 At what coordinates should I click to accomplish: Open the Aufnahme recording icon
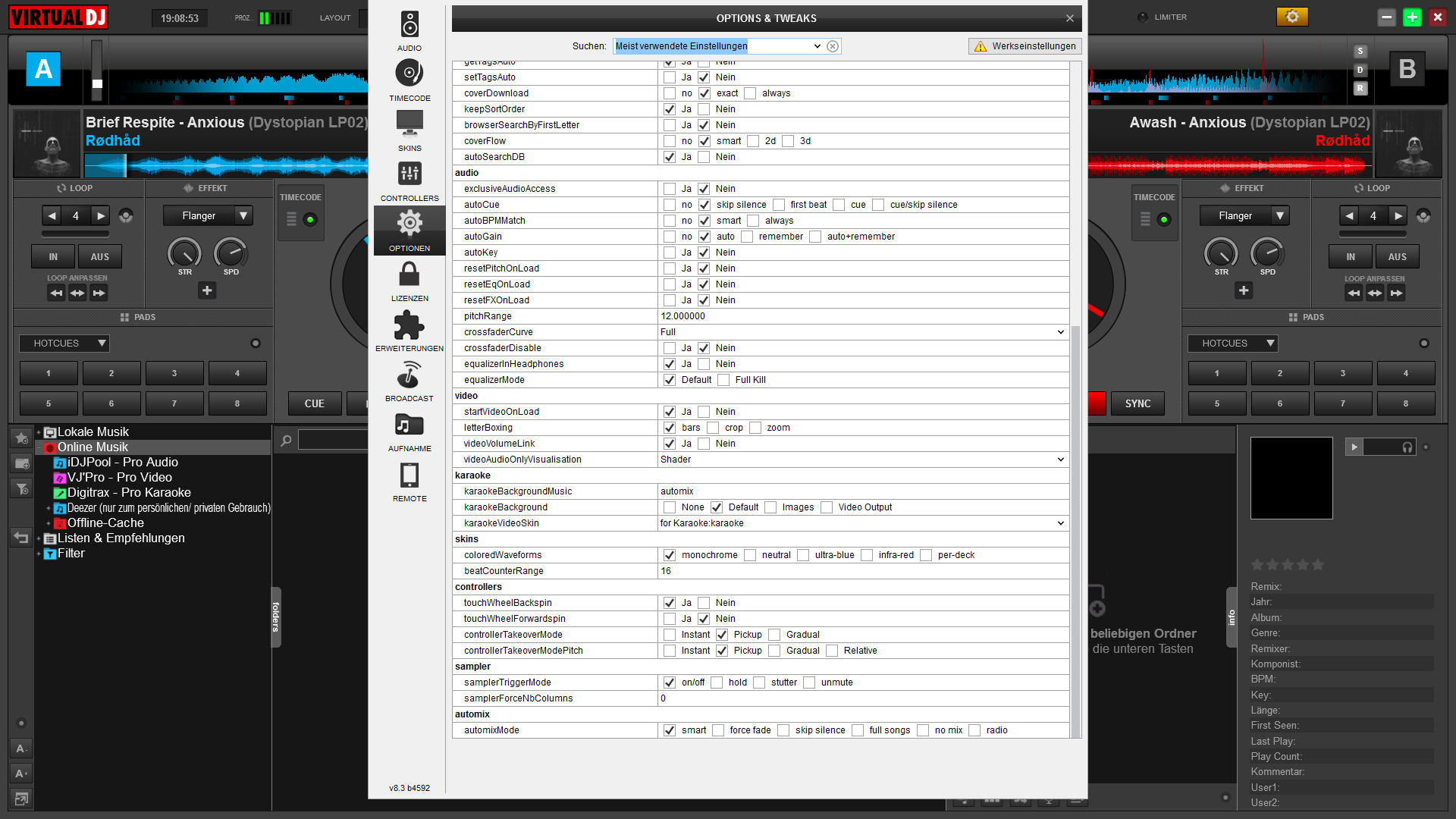(x=409, y=426)
